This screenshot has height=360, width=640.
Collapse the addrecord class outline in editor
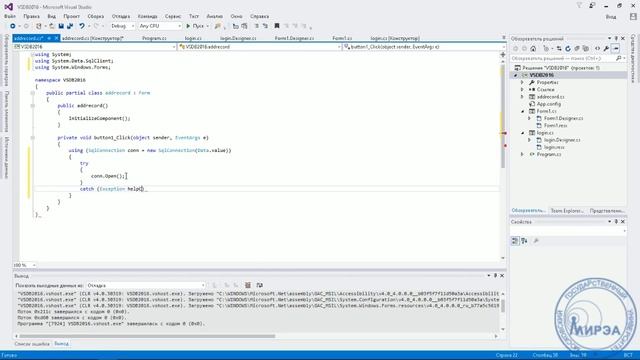33,93
